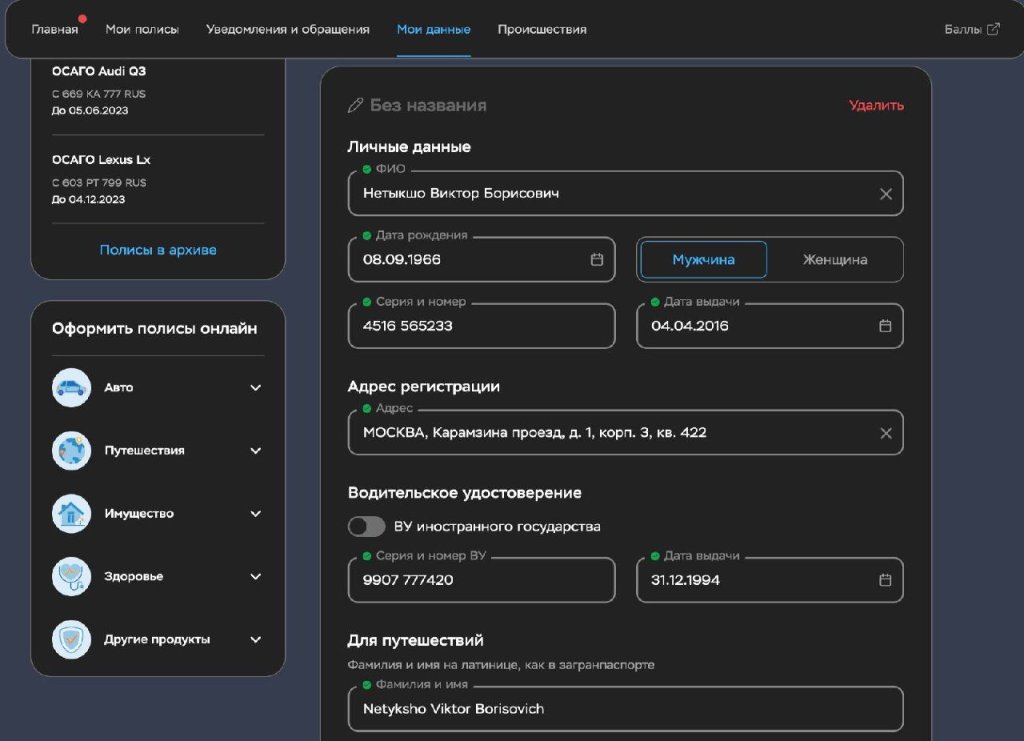Screen dimensions: 1024x741
Task: Click the Серия и номер ВУ field
Action: (481, 581)
